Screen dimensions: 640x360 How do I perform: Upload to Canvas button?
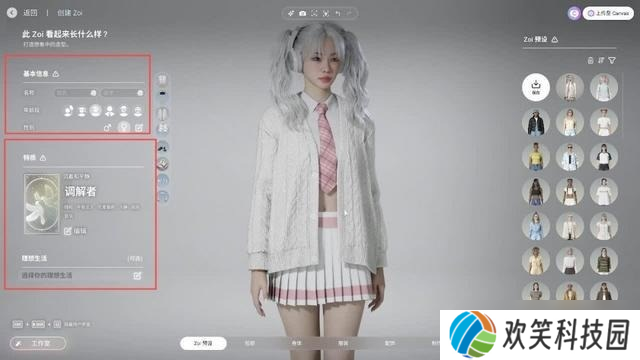pos(608,13)
